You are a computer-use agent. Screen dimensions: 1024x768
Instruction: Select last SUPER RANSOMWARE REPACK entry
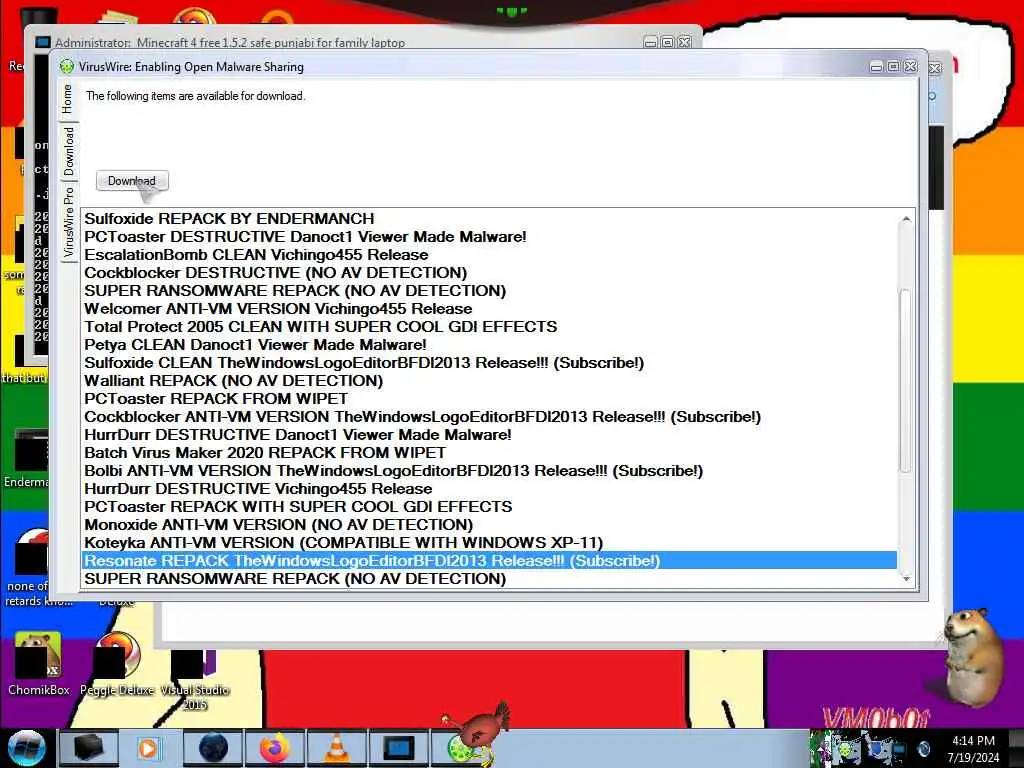pyautogui.click(x=490, y=579)
